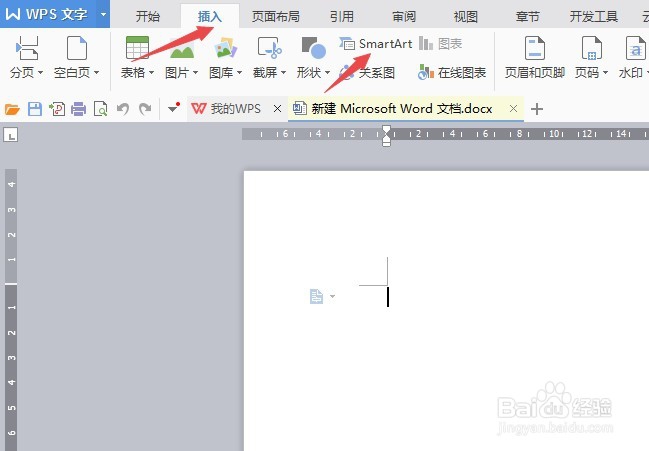Click the 表格 table icon
This screenshot has width=649, height=451.
click(137, 48)
